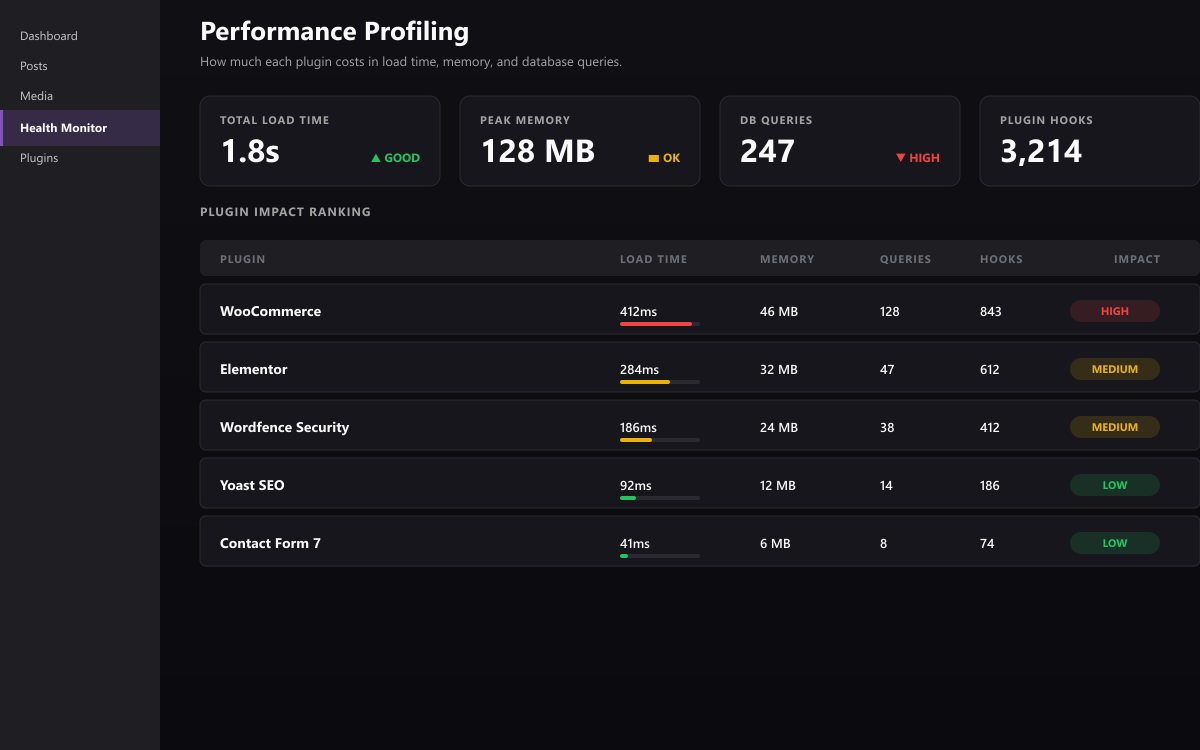
Task: Click the HIGH impact badge for WooCommerce
Action: tap(1115, 311)
